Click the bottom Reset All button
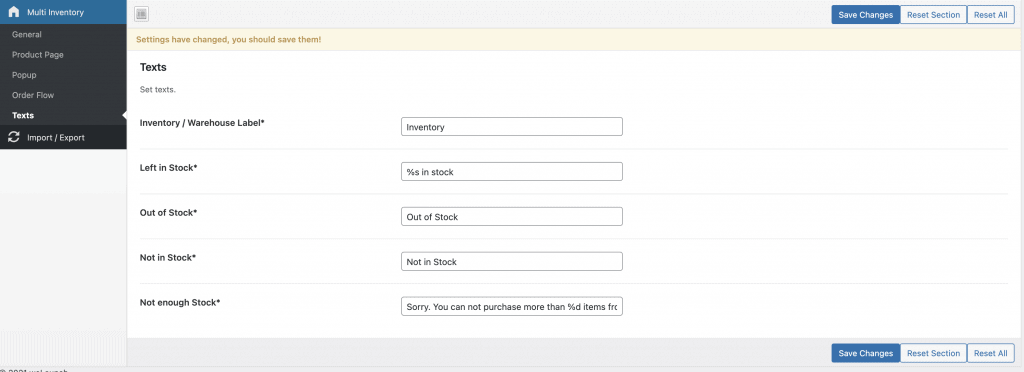This screenshot has width=1024, height=372. (x=991, y=353)
